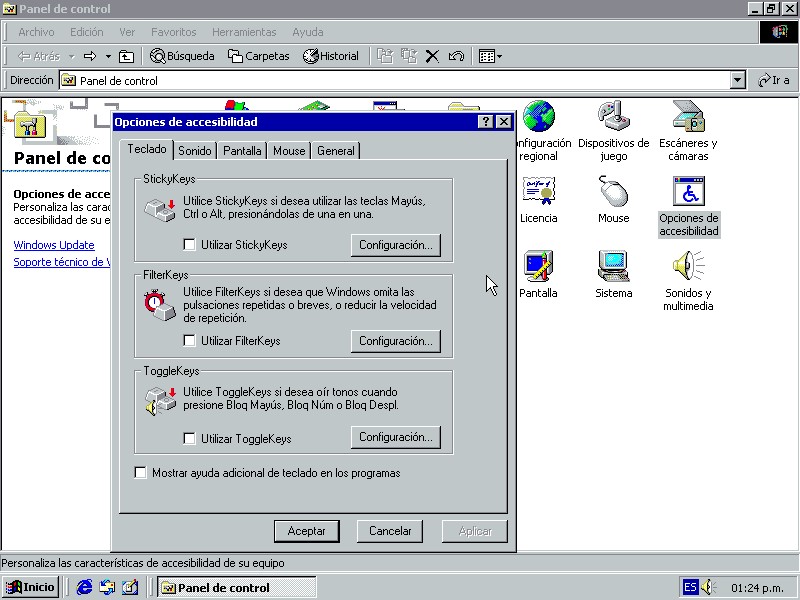
Task: Click the Delete X toolbar icon
Action: [x=432, y=56]
